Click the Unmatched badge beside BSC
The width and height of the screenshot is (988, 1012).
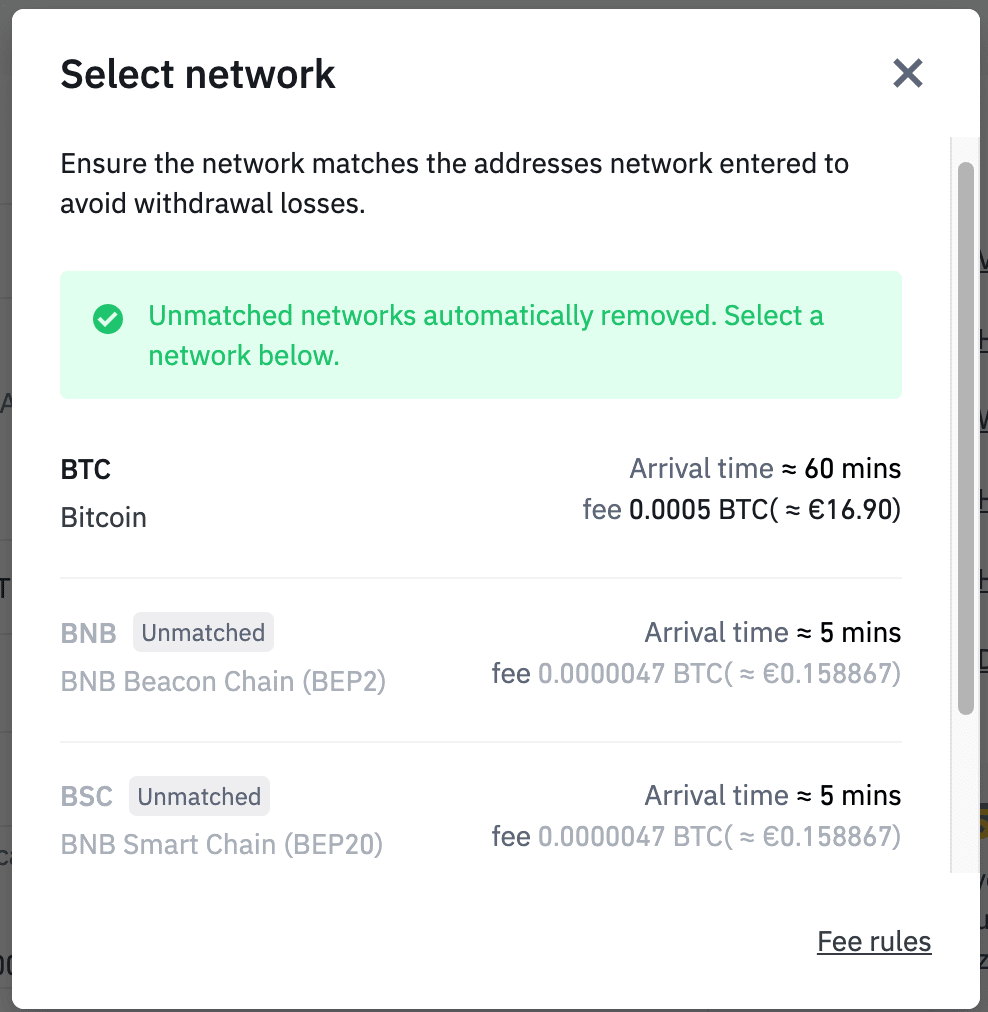click(x=199, y=797)
